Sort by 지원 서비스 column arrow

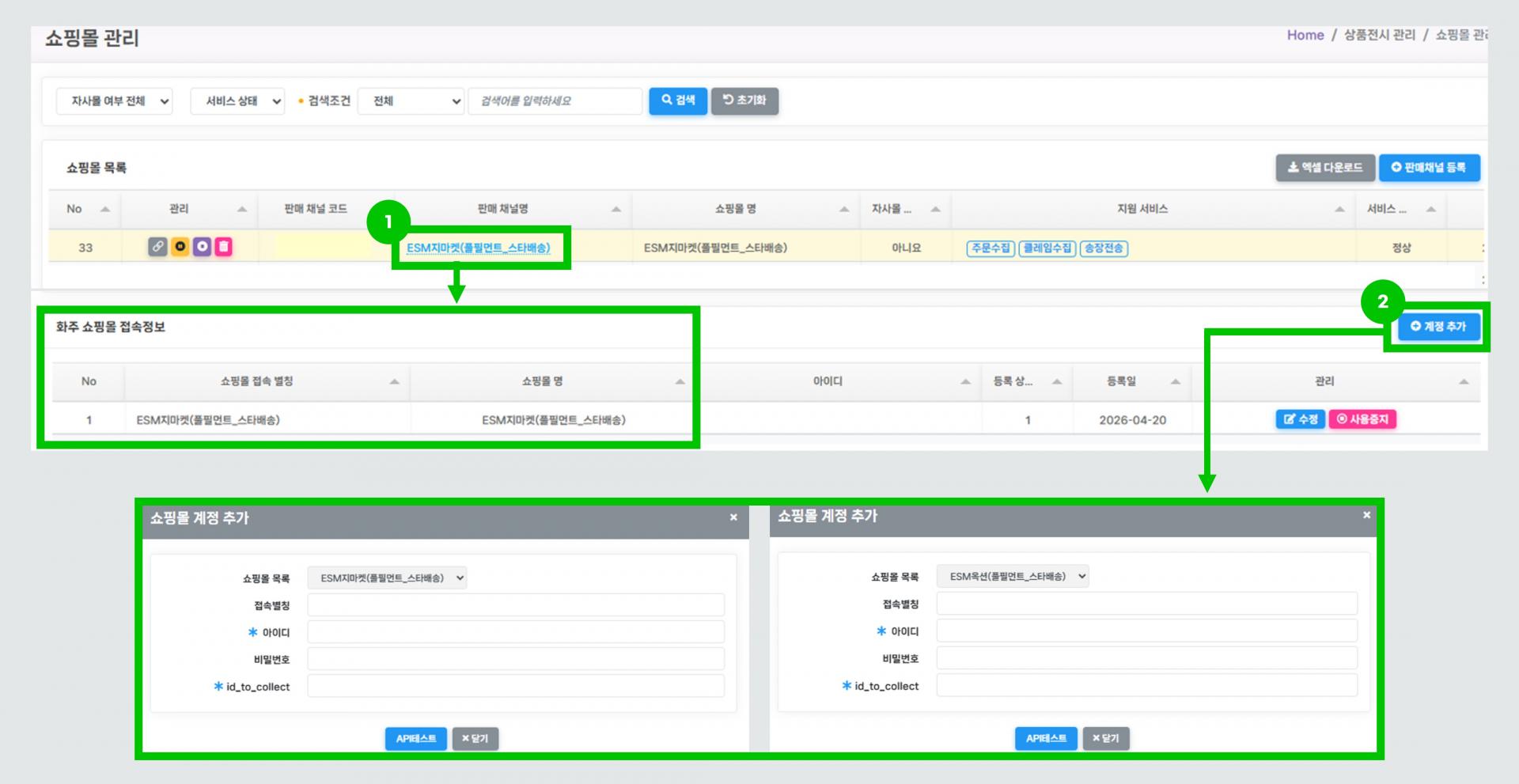point(1339,209)
